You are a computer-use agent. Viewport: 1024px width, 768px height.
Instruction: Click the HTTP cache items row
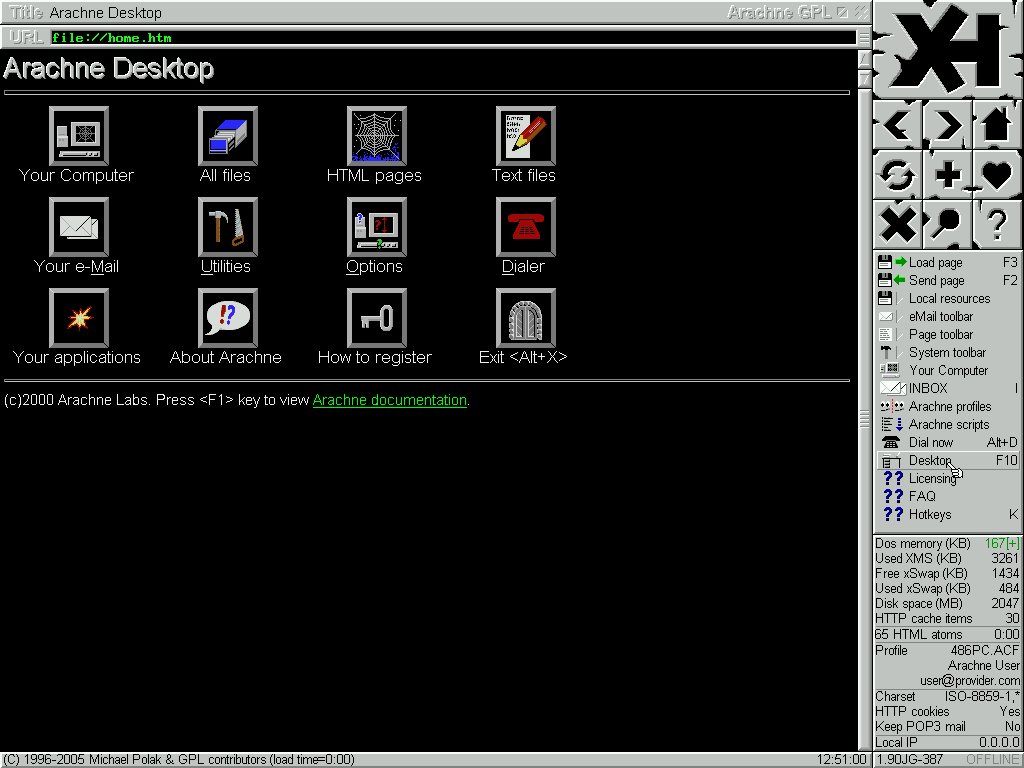click(x=947, y=618)
